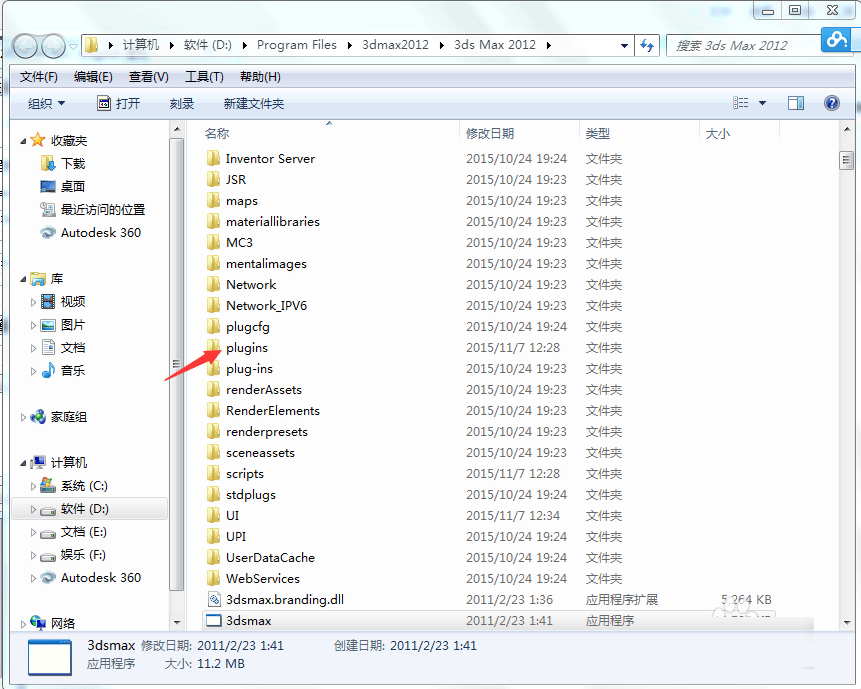
Task: Open the plugins folder icon
Action: tap(213, 348)
